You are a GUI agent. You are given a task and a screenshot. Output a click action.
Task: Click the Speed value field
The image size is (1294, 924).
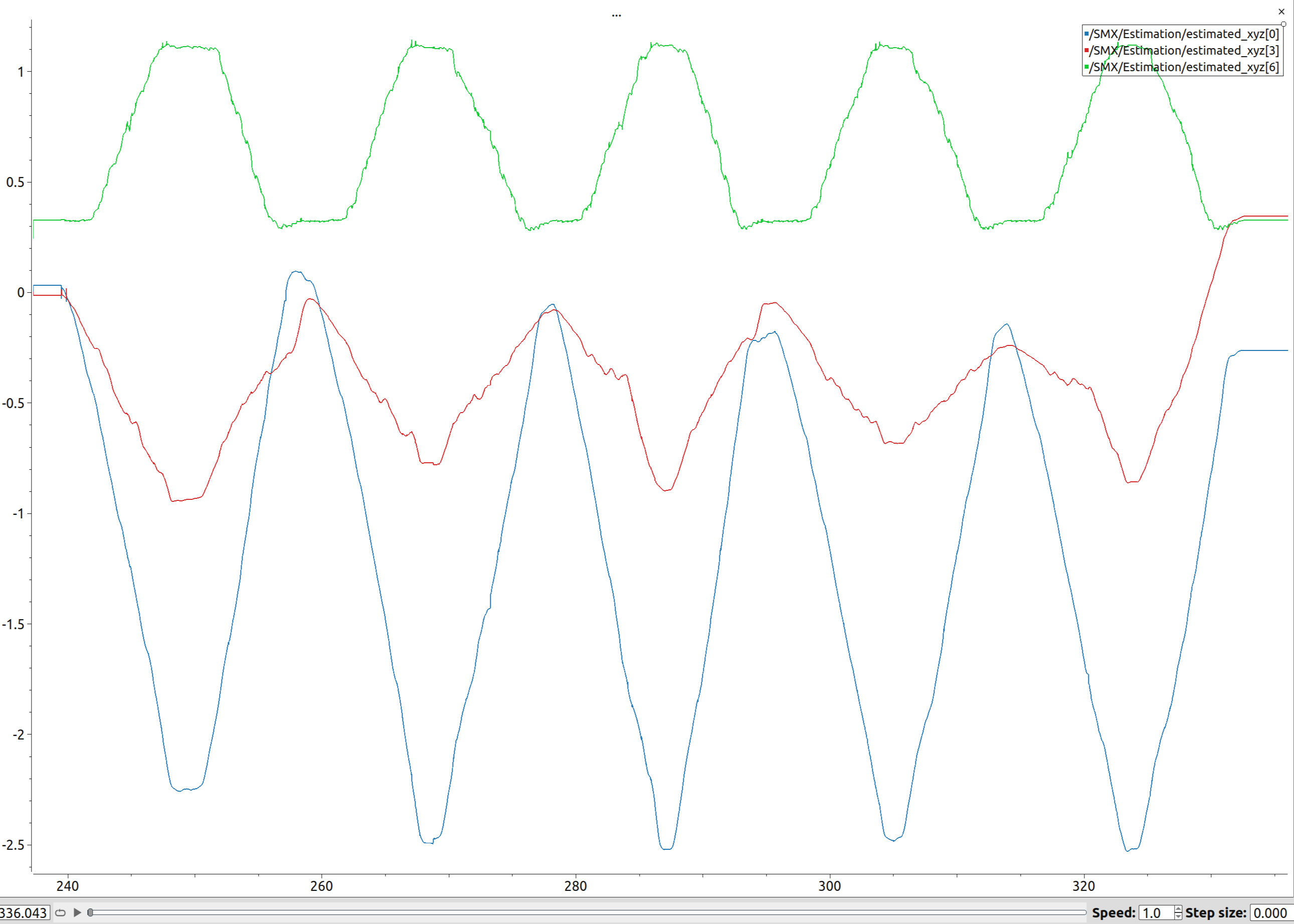point(1155,912)
